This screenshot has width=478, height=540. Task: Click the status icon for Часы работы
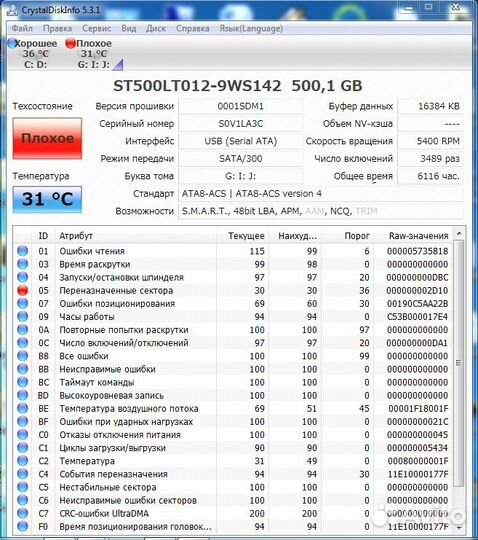(x=23, y=316)
